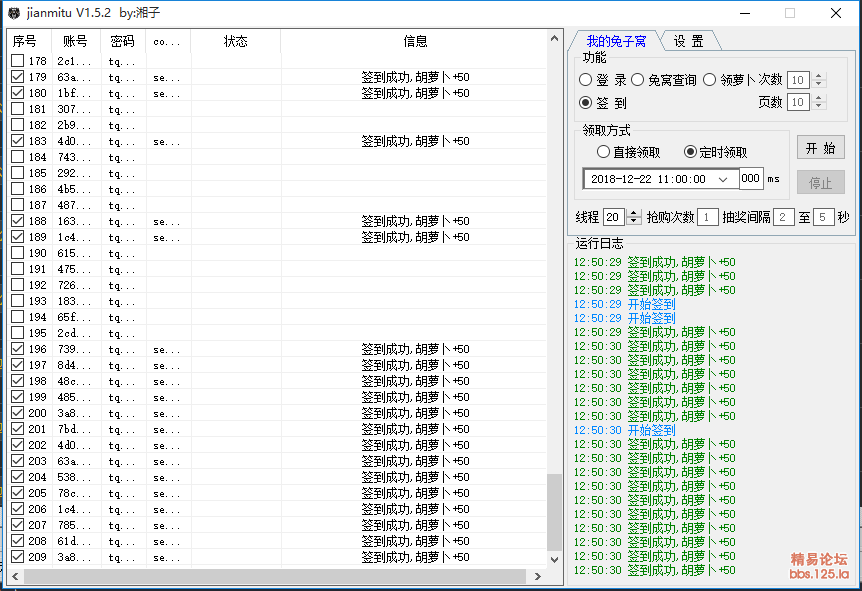Viewport: 862px width, 591px height.
Task: Increase the 线程 count with up arrow
Action: [633, 213]
